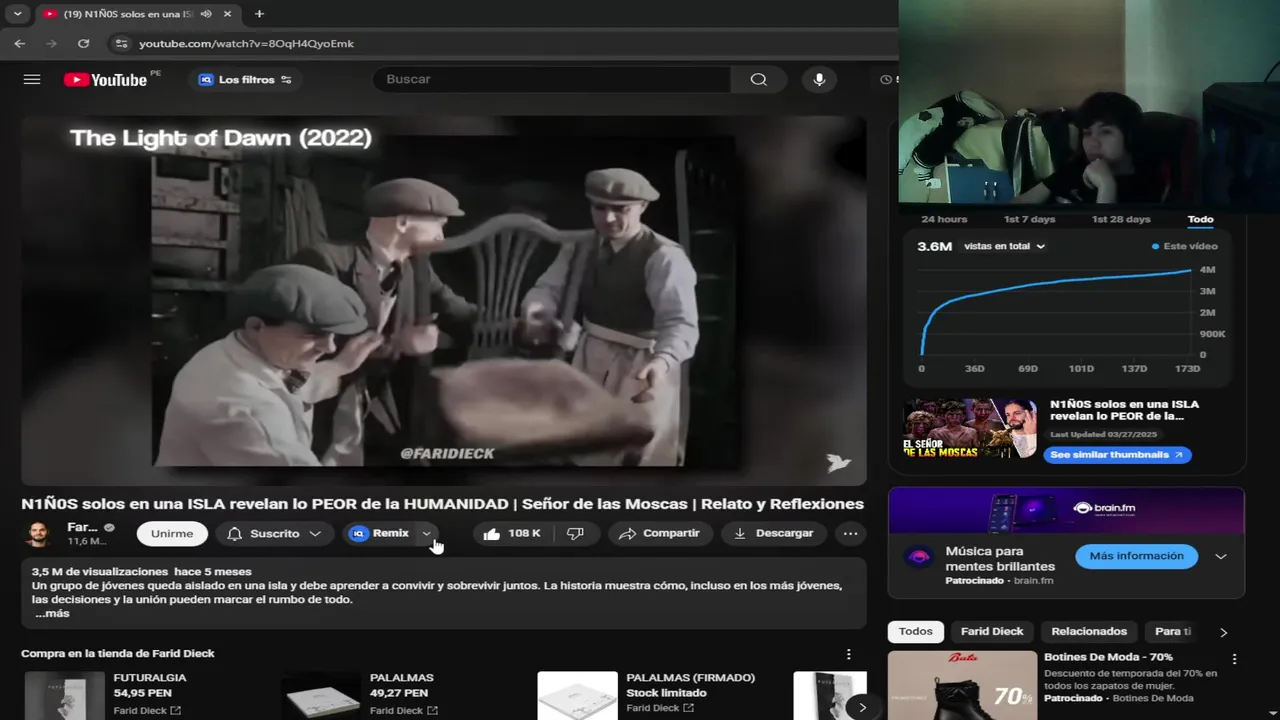Expand the brain.fm ad chevron

1221,556
